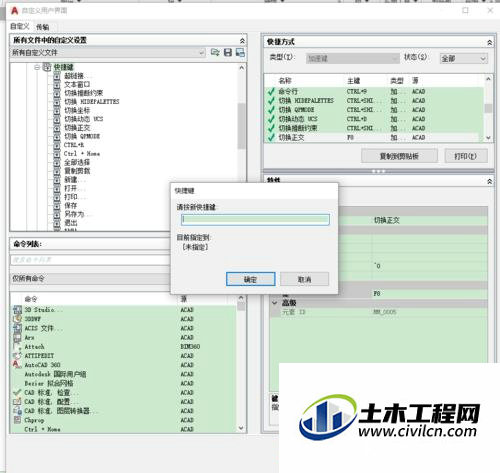
Task: Click green check beside 切换 QPMODE shortcut
Action: 271,110
